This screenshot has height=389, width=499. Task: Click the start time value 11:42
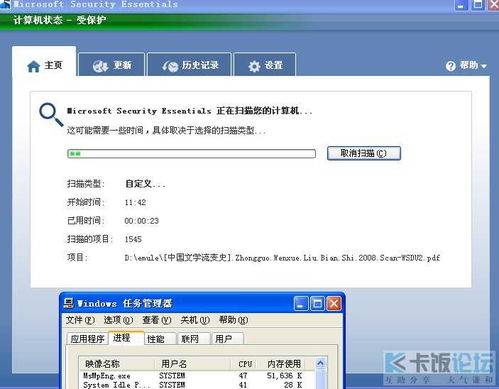point(135,202)
